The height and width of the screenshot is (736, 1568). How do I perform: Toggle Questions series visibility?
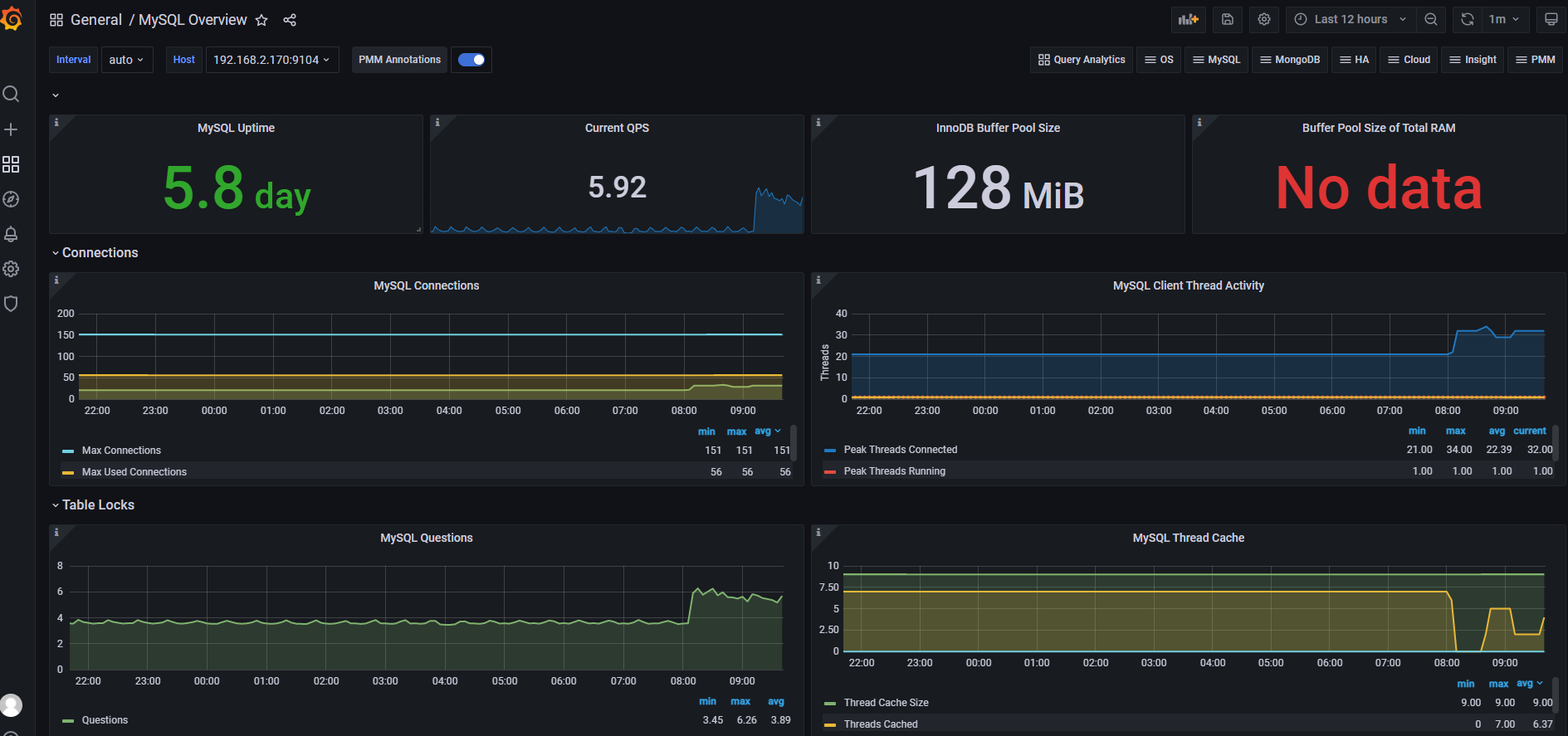coord(105,720)
